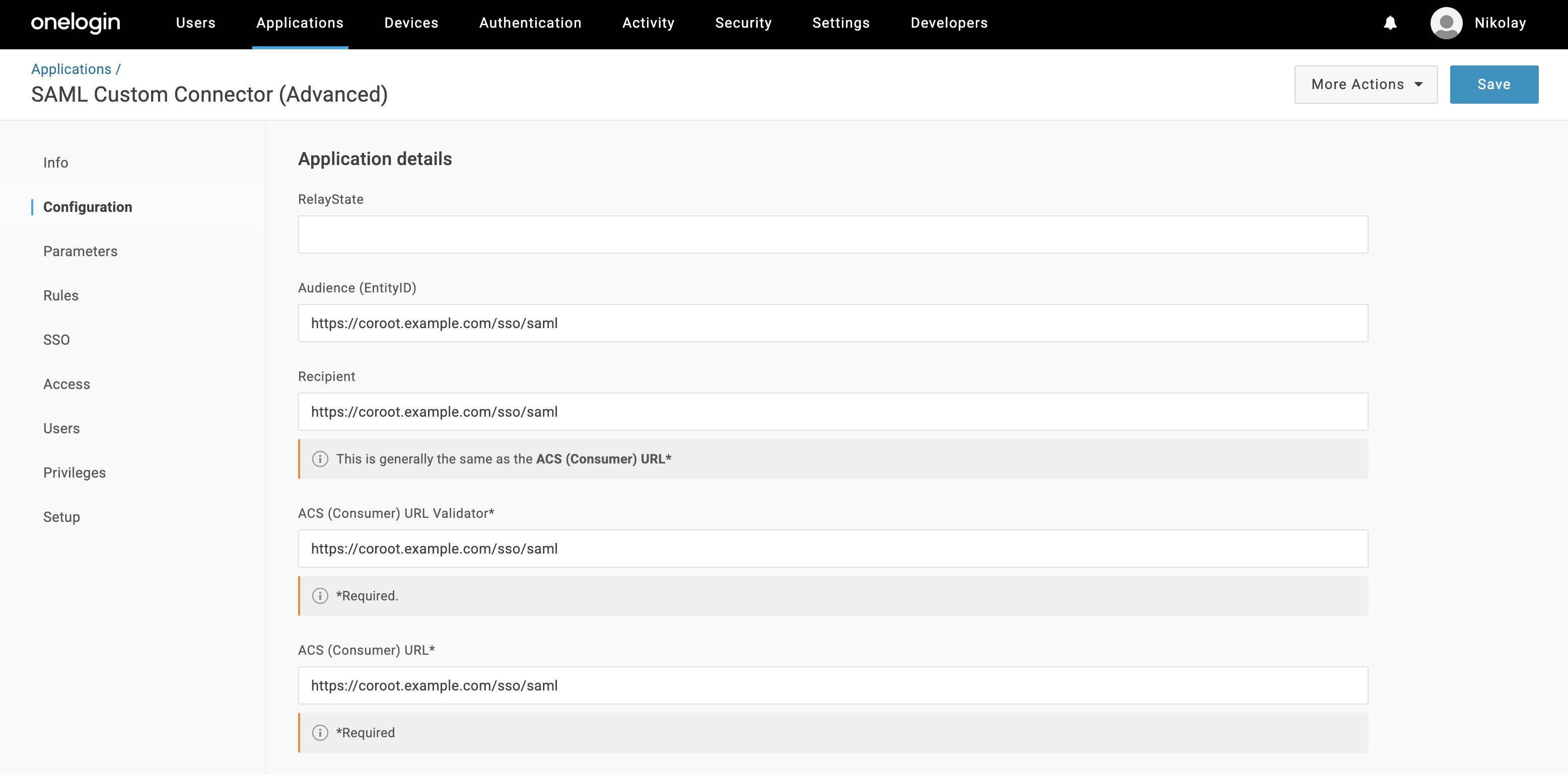This screenshot has width=1568, height=775.
Task: Click info icon beside '*Required.' note
Action: point(320,595)
